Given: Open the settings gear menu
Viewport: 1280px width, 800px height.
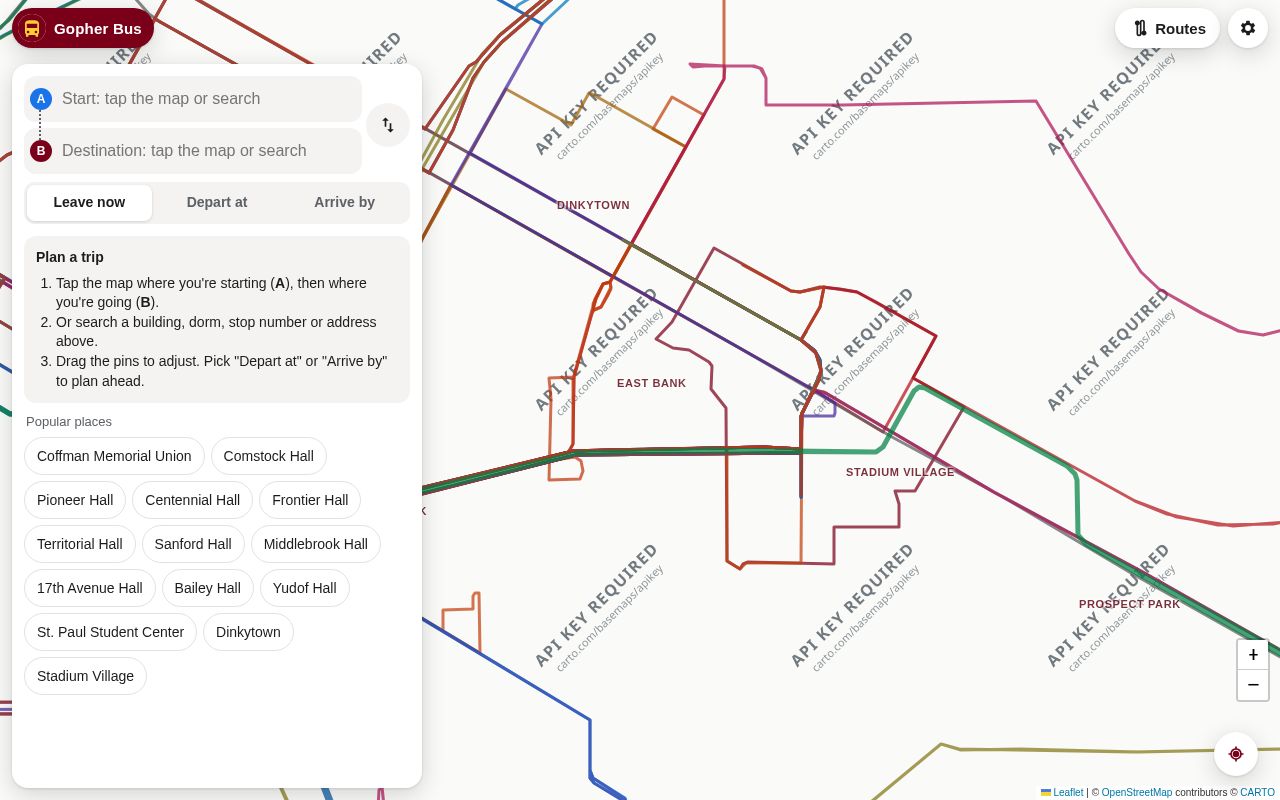Looking at the screenshot, I should [1248, 28].
